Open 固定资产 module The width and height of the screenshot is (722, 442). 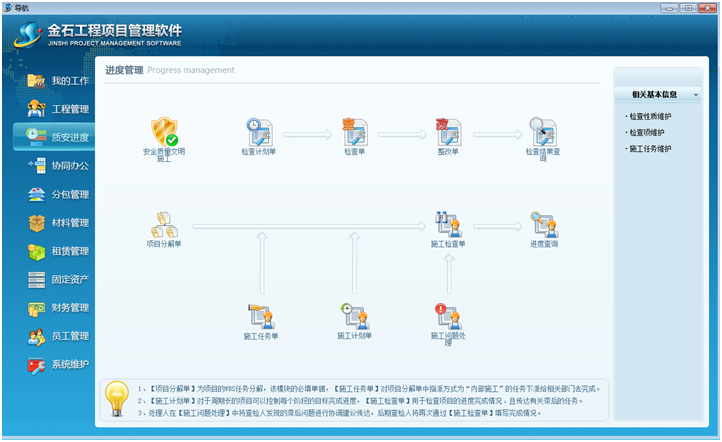click(x=58, y=279)
